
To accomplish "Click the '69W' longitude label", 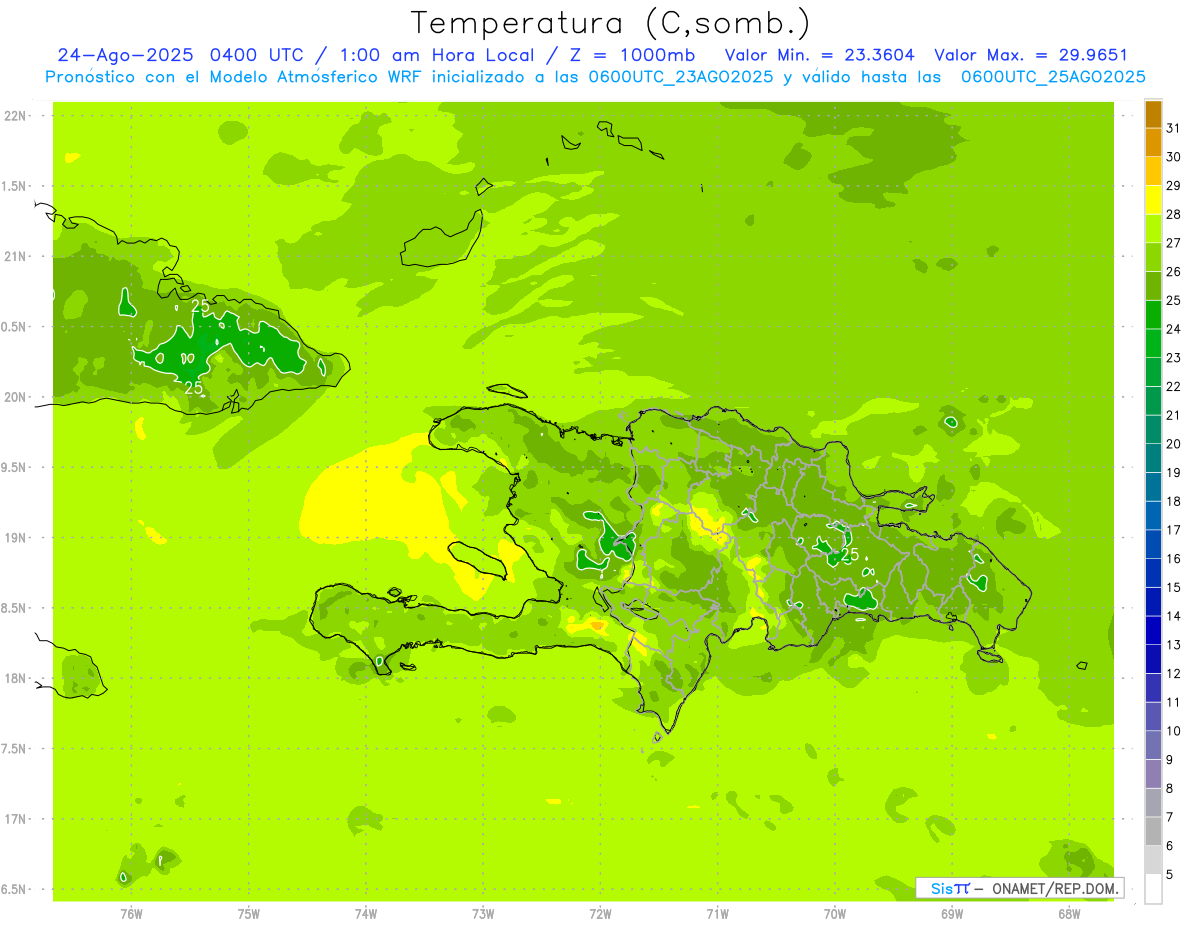I will tap(952, 913).
